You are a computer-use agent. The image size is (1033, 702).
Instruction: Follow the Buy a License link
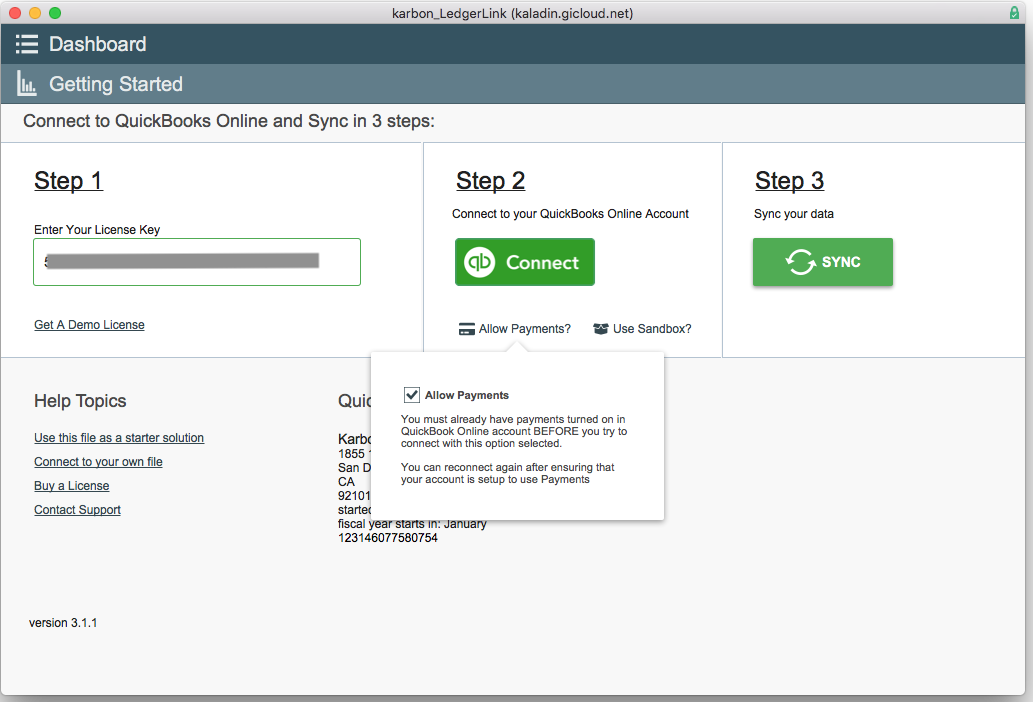(x=72, y=486)
